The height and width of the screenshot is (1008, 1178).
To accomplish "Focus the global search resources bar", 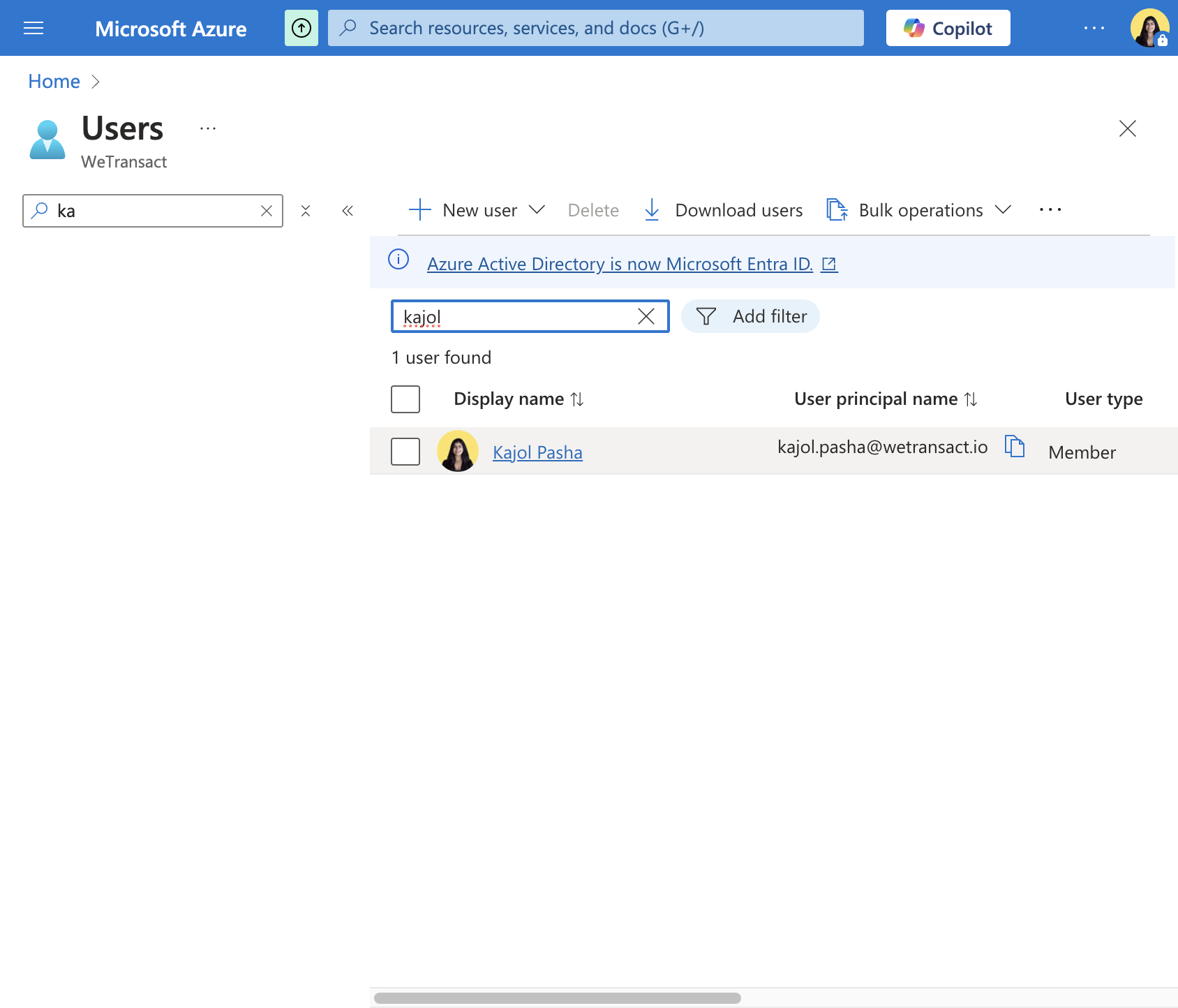I will tap(596, 28).
